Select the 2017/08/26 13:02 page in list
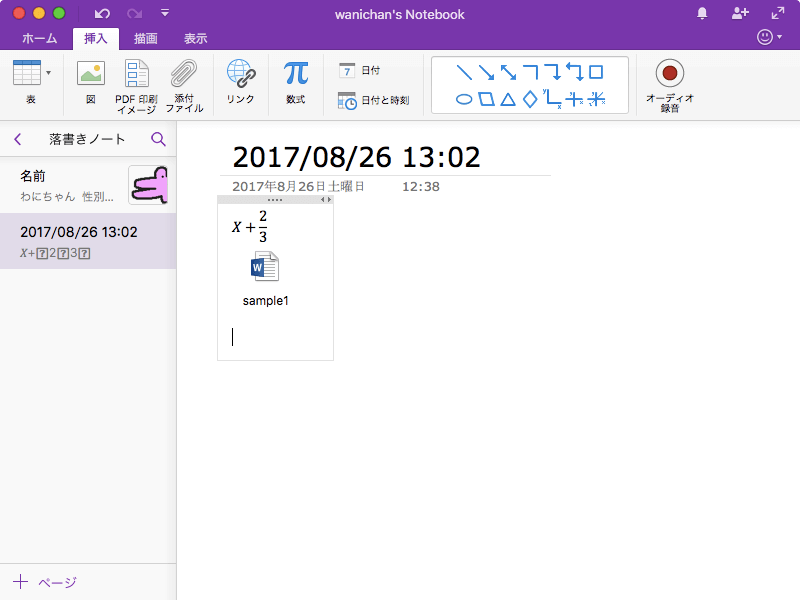 pos(88,241)
